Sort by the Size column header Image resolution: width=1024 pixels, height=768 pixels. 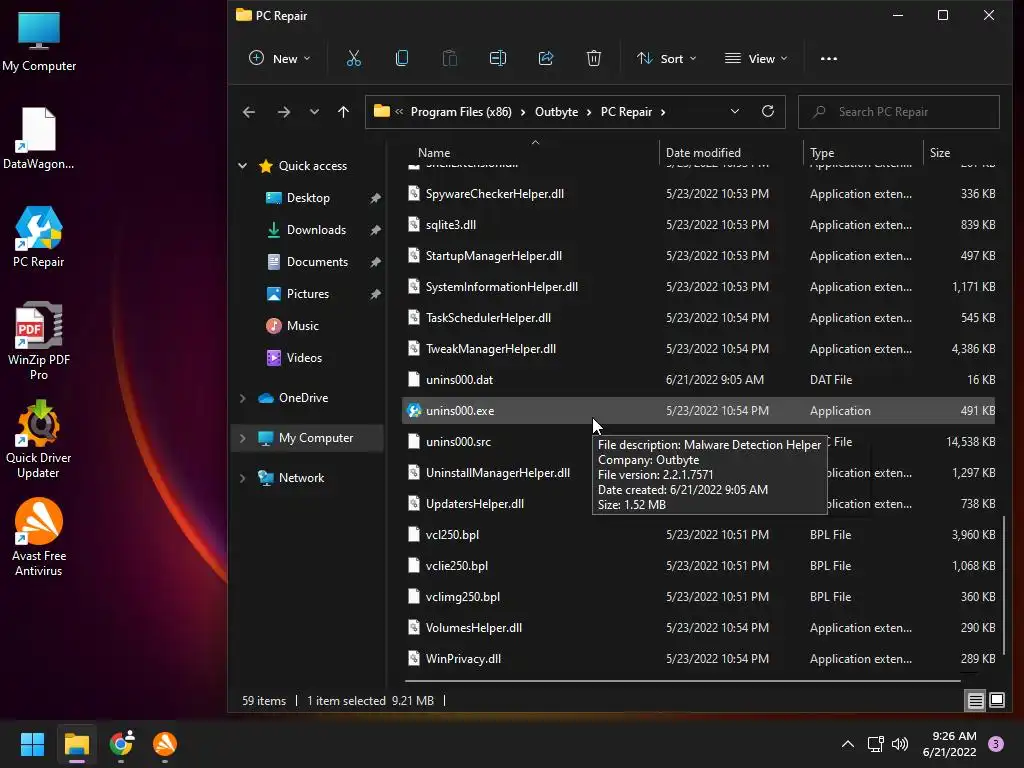(x=962, y=153)
